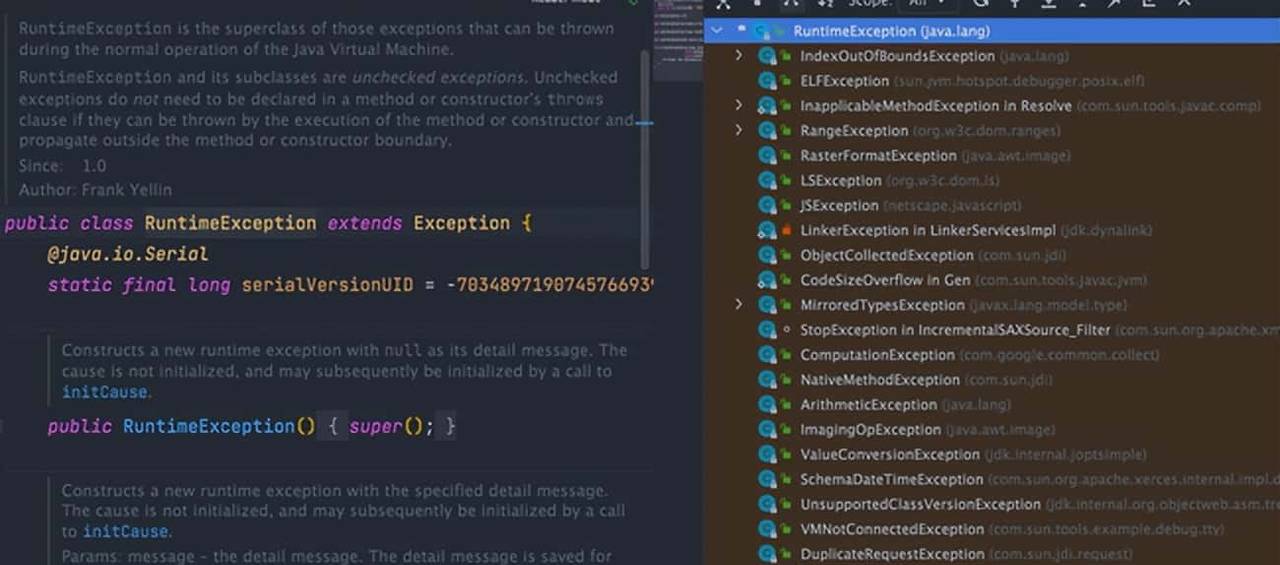Select the JSException hierarchy row
This screenshot has height=565, width=1280.
(x=991, y=206)
